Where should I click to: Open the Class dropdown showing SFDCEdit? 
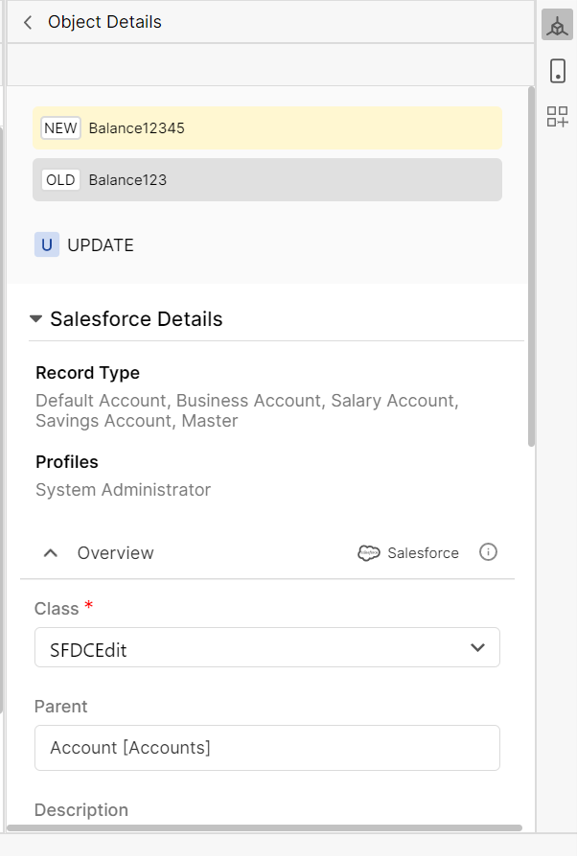tap(267, 647)
